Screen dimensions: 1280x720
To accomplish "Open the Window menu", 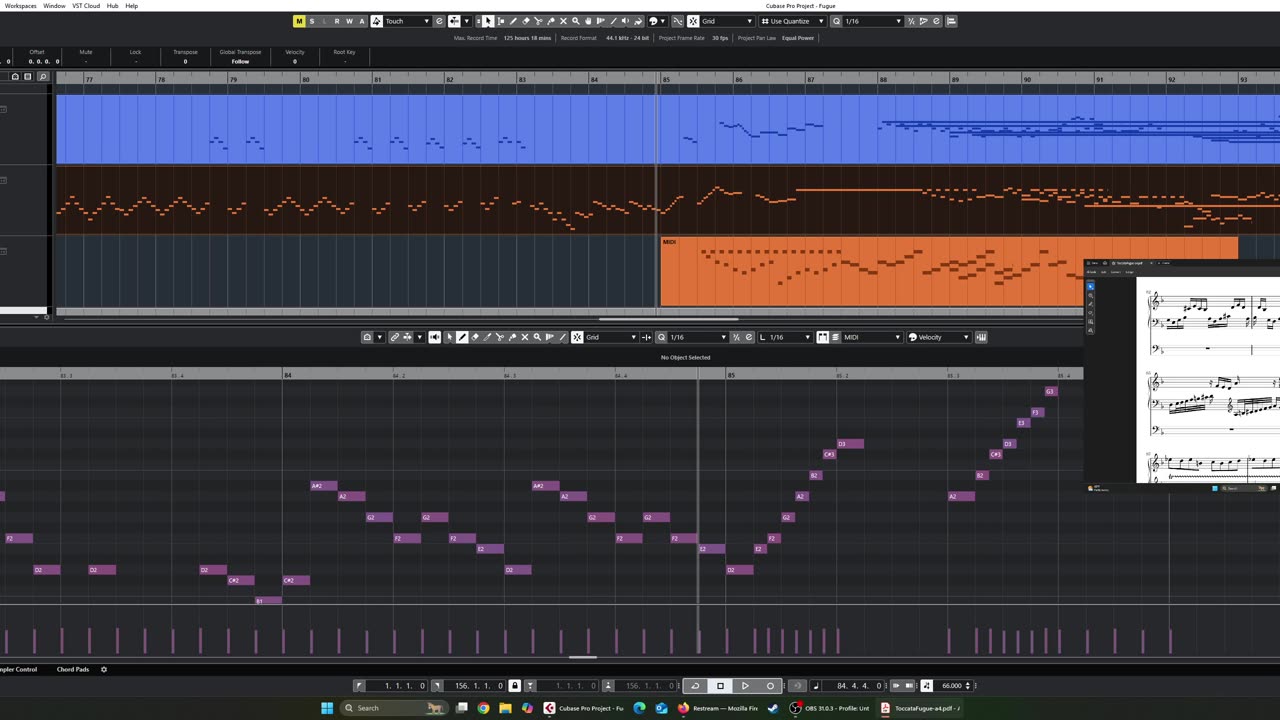I will tap(54, 6).
